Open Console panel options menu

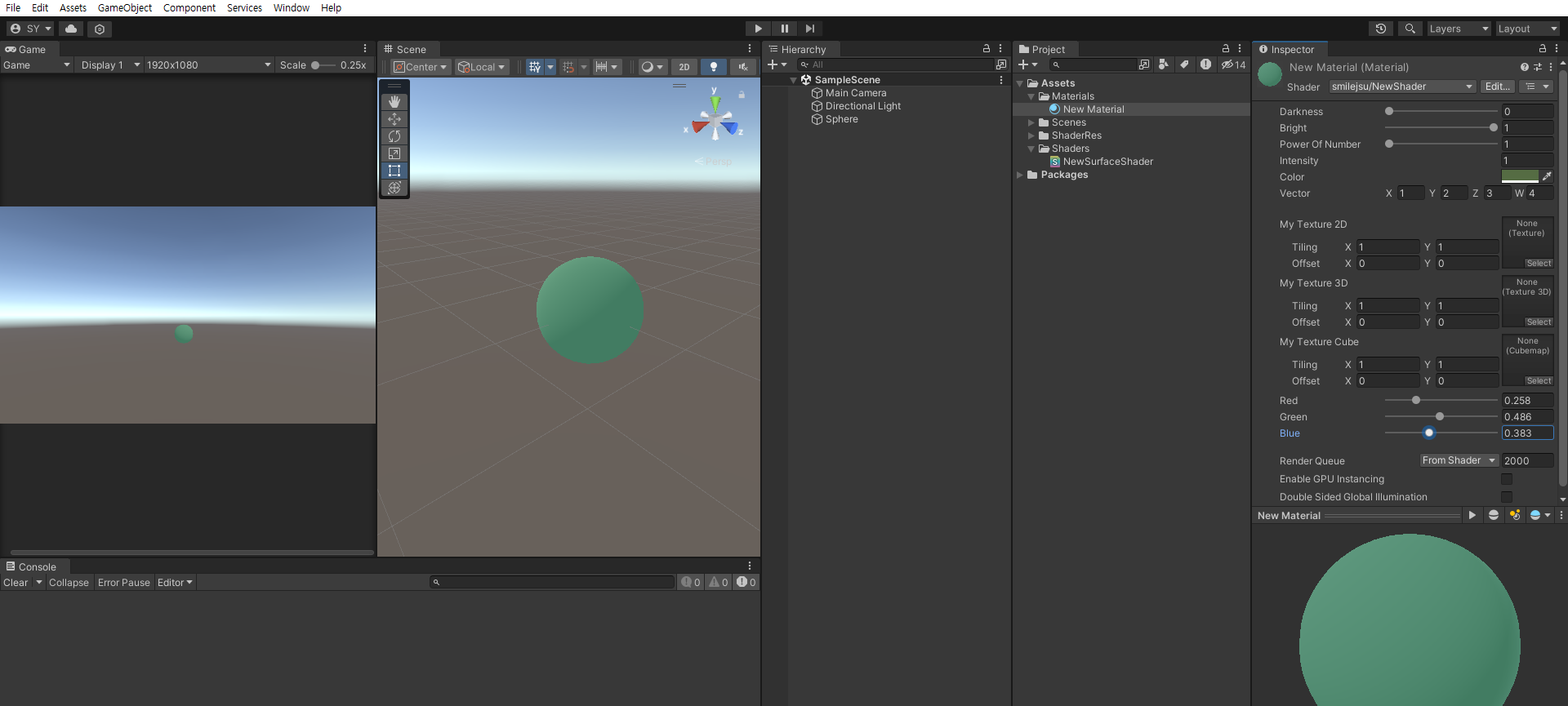[x=750, y=566]
